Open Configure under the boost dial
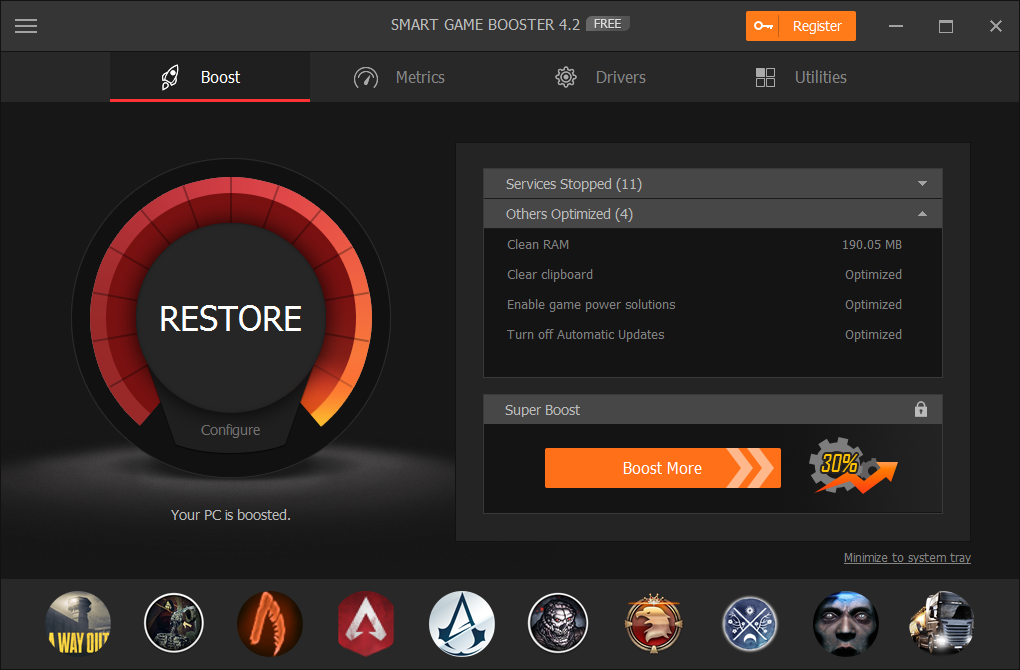Viewport: 1020px width, 670px height. pos(230,430)
